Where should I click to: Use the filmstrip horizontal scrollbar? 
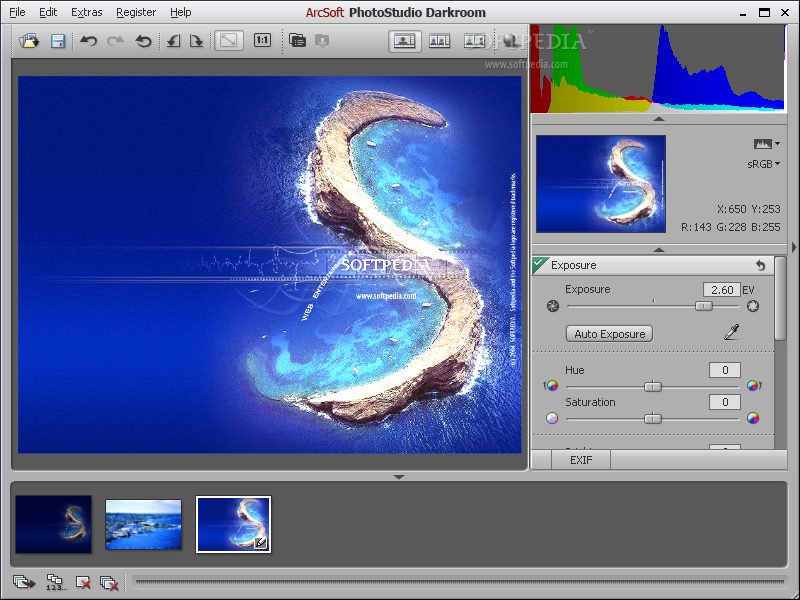[x=460, y=582]
